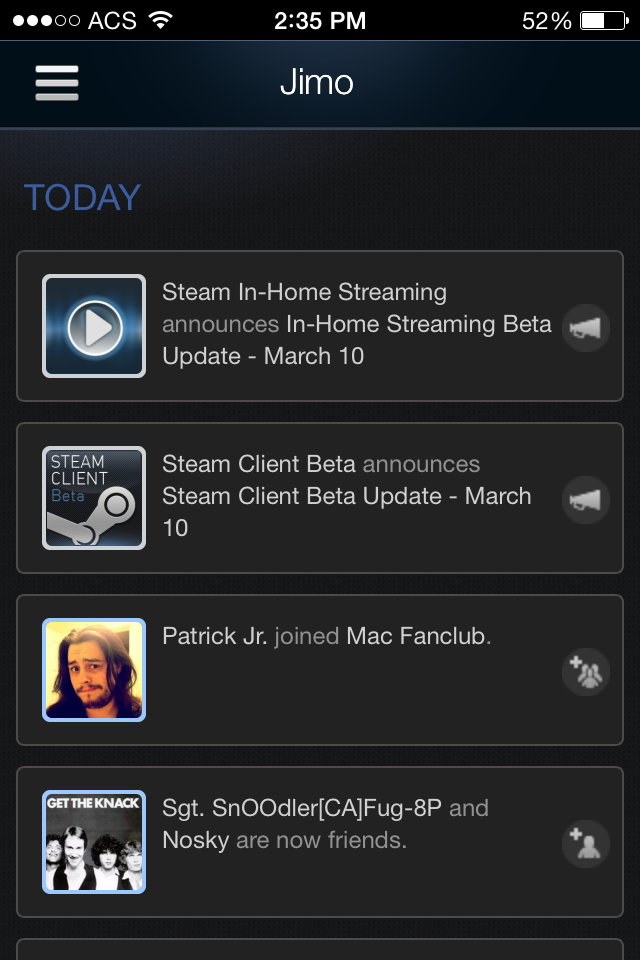
Task: Open Steam Client Beta Update announcement link
Action: pos(346,497)
